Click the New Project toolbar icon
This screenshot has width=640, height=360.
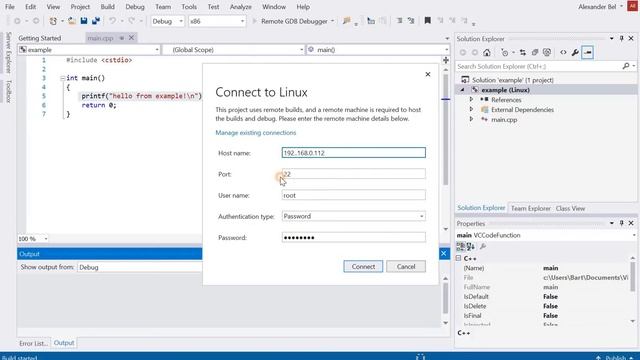(x=53, y=21)
